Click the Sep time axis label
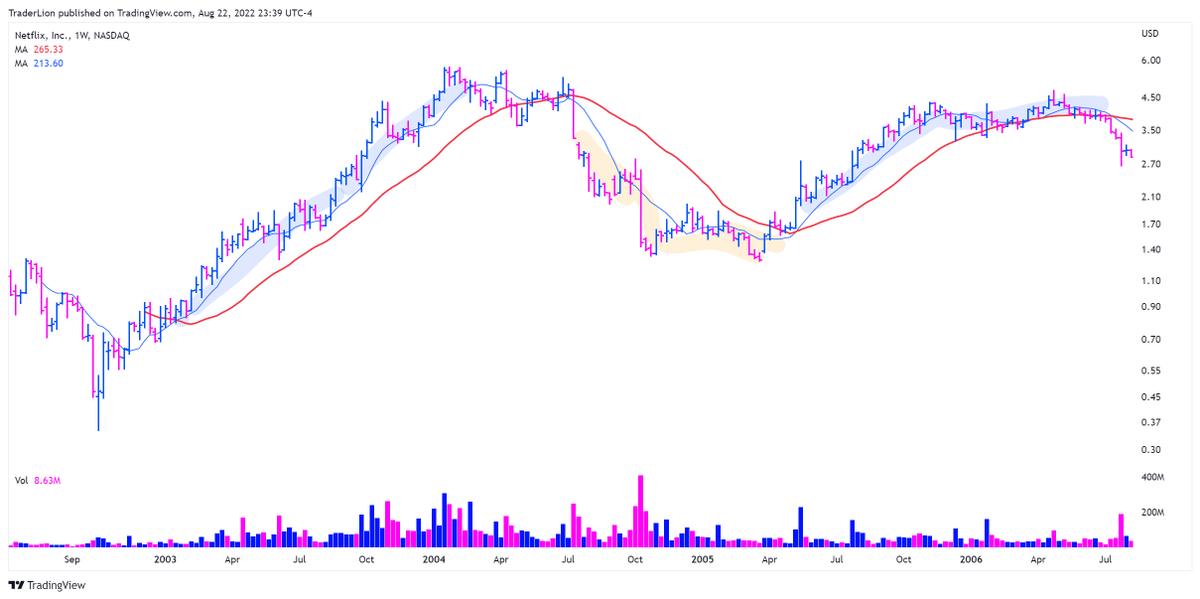Screen dimensions: 1200x599 point(71,561)
